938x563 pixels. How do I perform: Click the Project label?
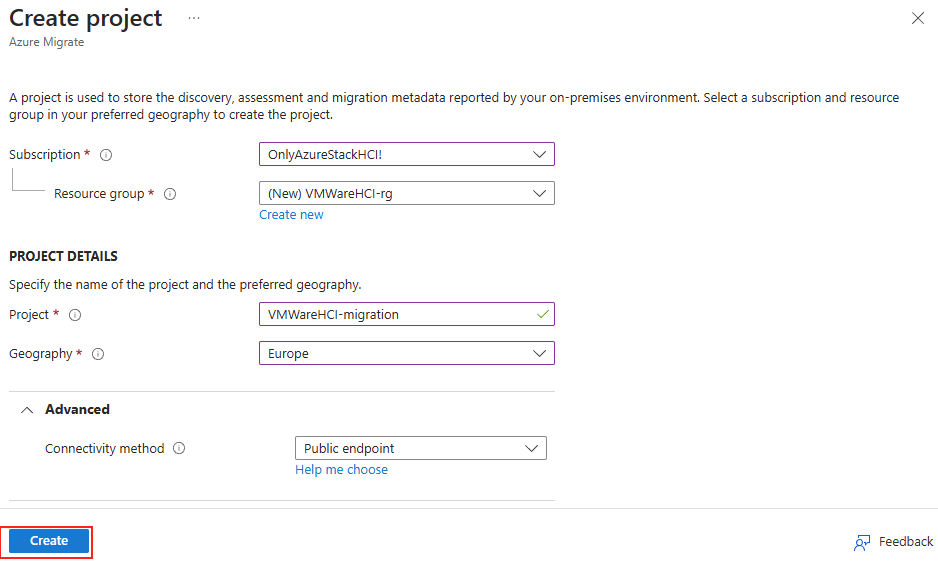(x=29, y=315)
